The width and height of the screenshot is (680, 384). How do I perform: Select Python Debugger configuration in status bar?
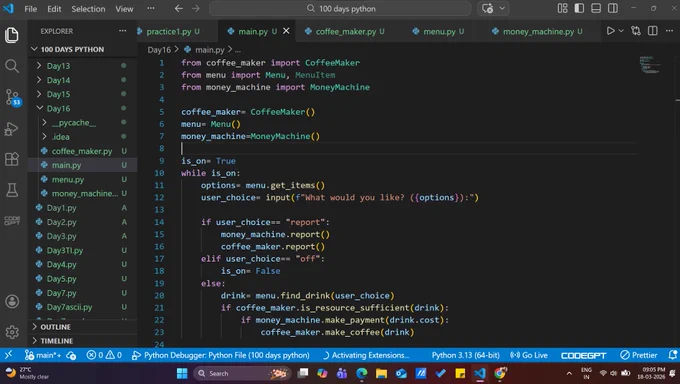tap(220, 355)
